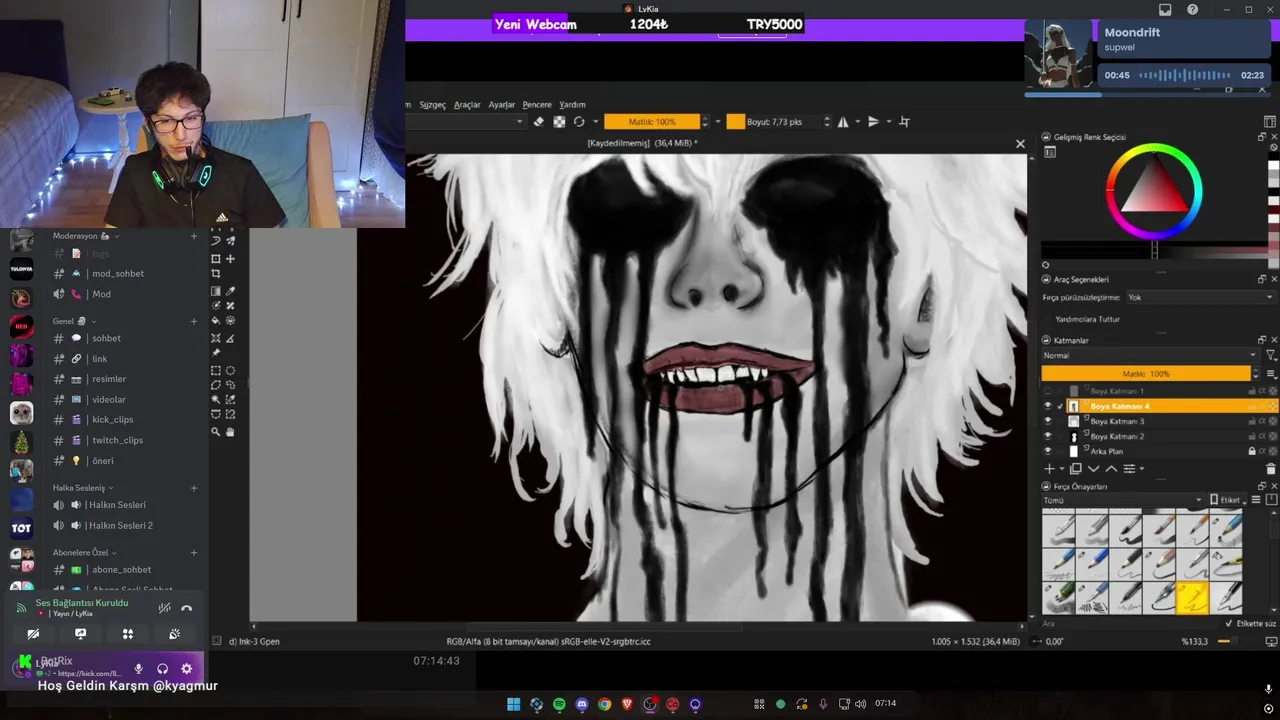Open the Fırça pürüzsüzleştirme Yok dropdown
The image size is (1280, 720).
[x=1200, y=297]
